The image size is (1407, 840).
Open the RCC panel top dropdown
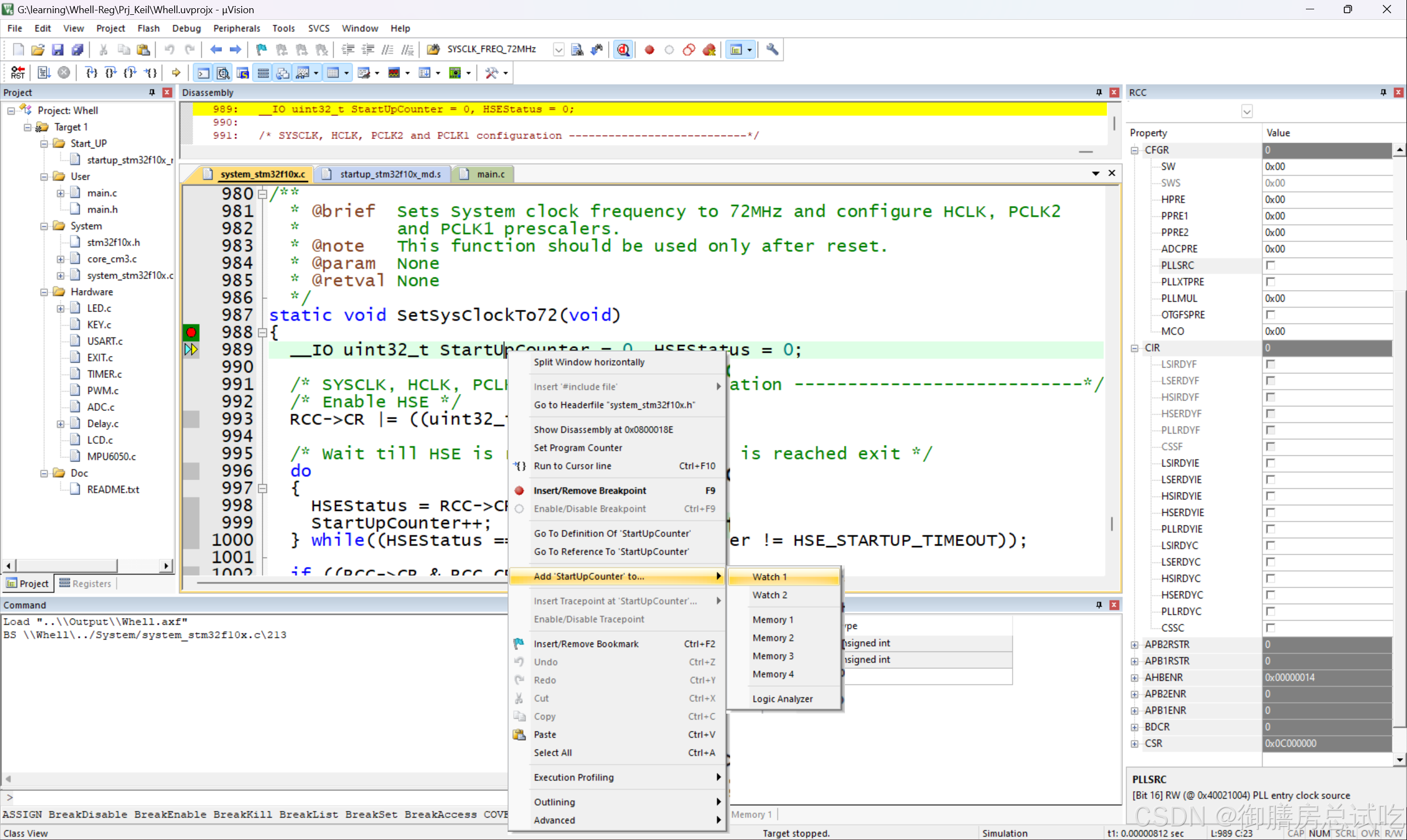tap(1247, 111)
